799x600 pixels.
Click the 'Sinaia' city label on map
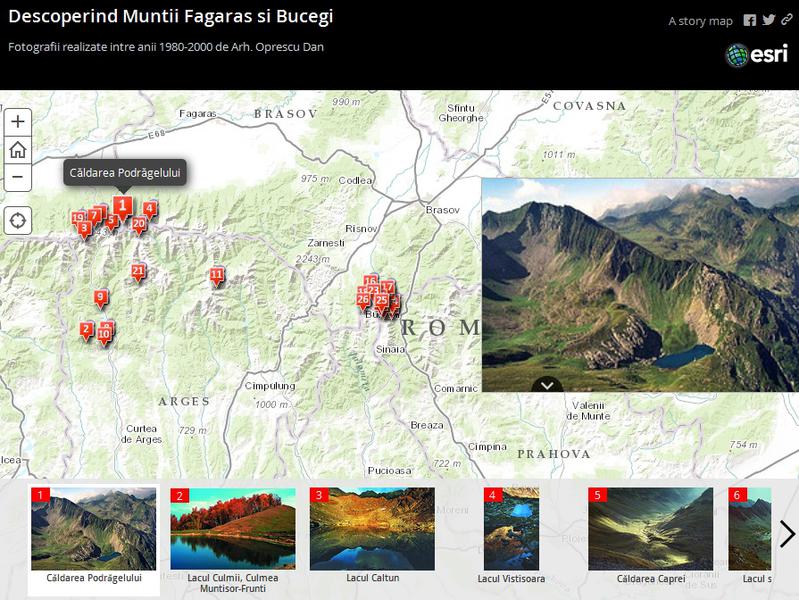pyautogui.click(x=390, y=350)
